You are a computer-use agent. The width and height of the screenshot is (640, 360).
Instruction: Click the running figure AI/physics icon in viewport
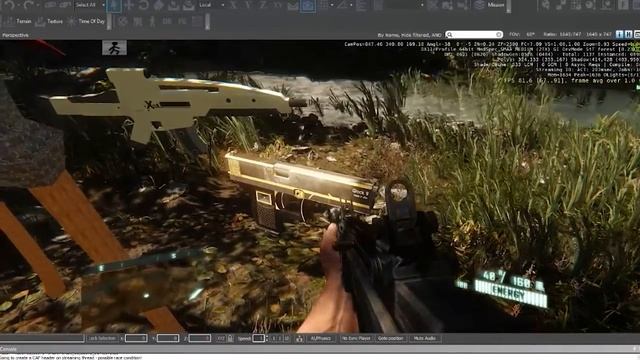[114, 48]
